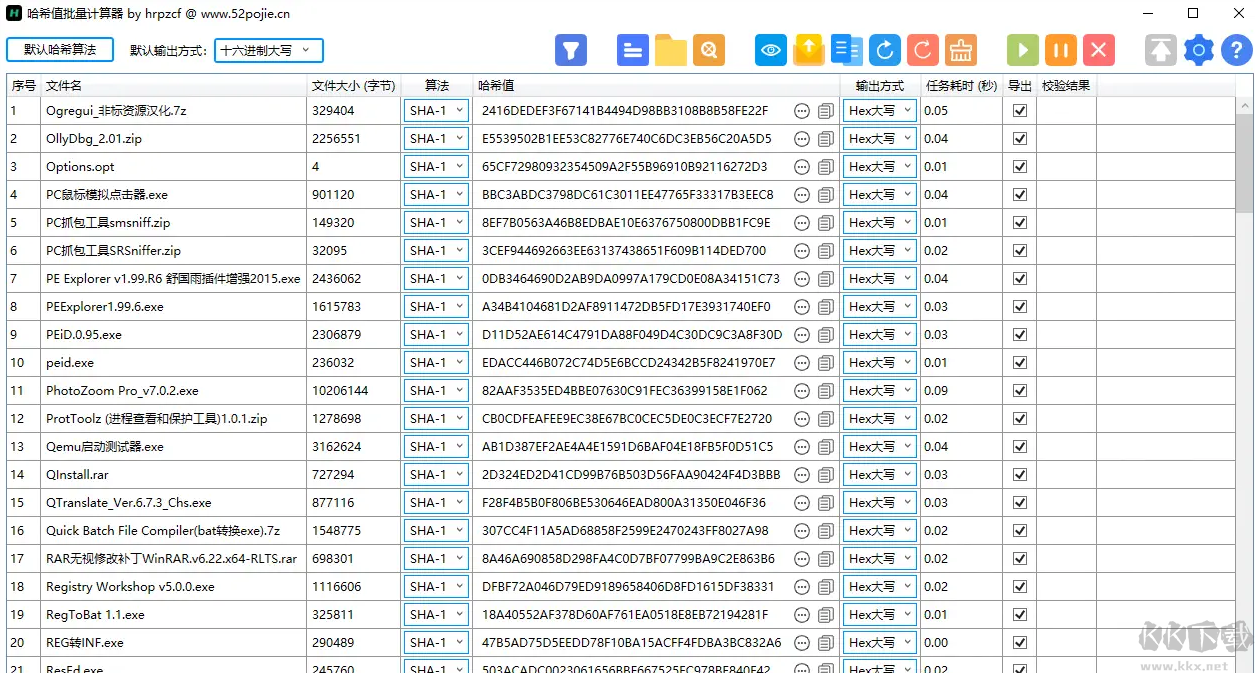Uncheck export for Ogregui_非标资源汉化.7z
The height and width of the screenshot is (673, 1255).
1020,111
